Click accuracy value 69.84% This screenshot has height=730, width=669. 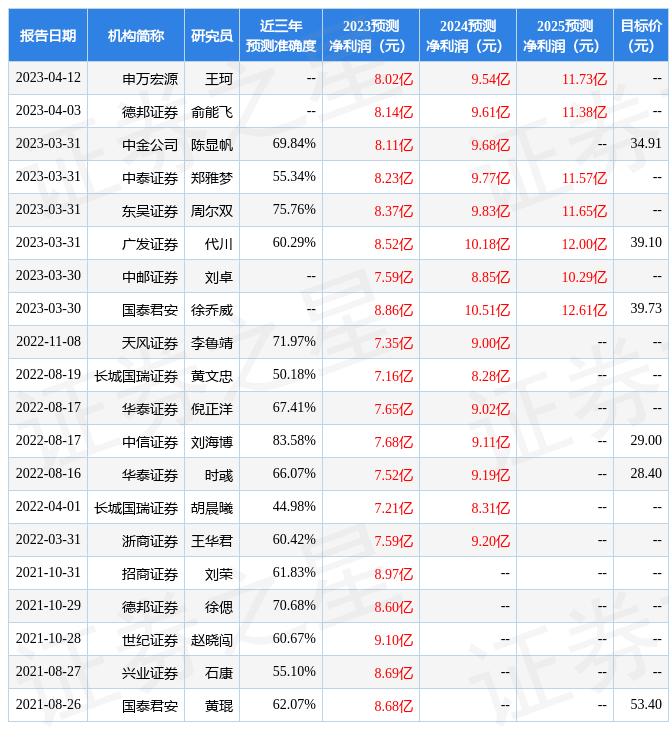tap(294, 144)
